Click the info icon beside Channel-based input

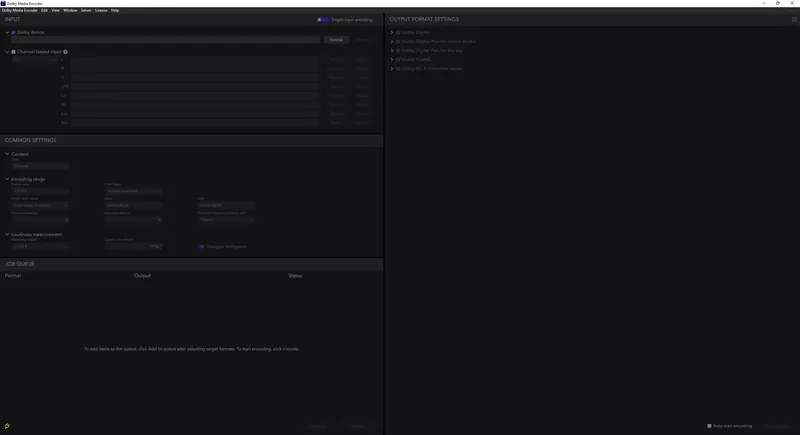pyautogui.click(x=65, y=52)
